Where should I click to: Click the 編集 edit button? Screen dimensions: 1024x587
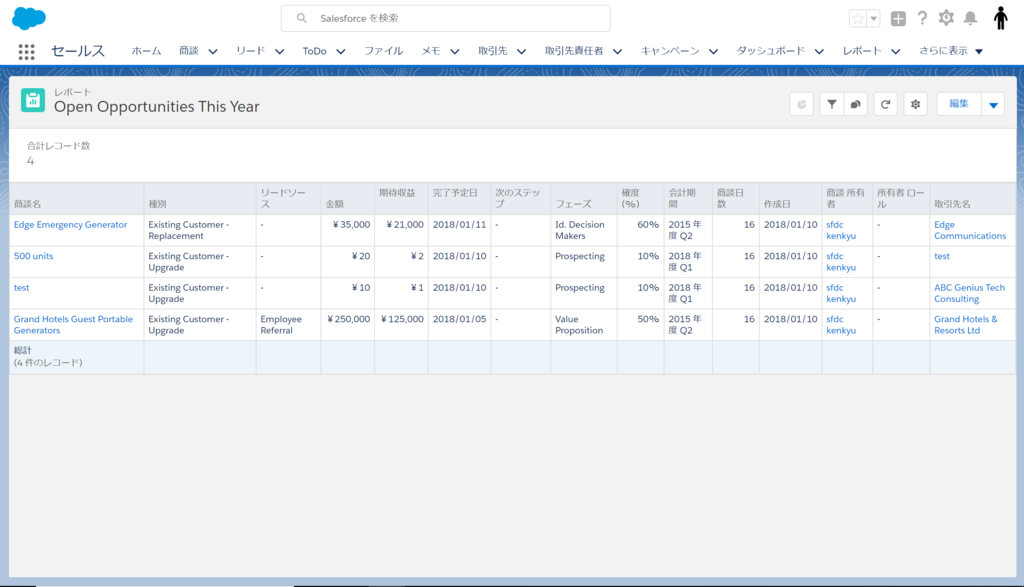click(x=959, y=104)
